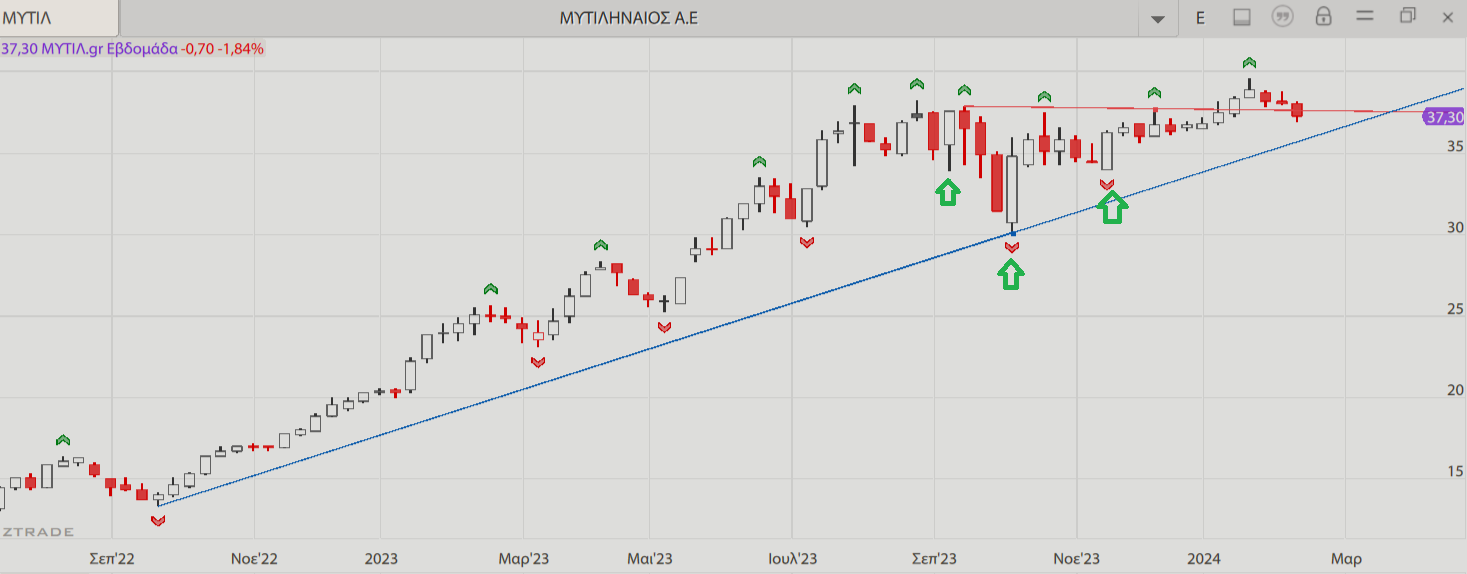
Task: Open the symbol dropdown arrow next to ΜΥΤΙΛΗΝΑΙΟΣ Α.Ε
Action: pyautogui.click(x=1158, y=18)
